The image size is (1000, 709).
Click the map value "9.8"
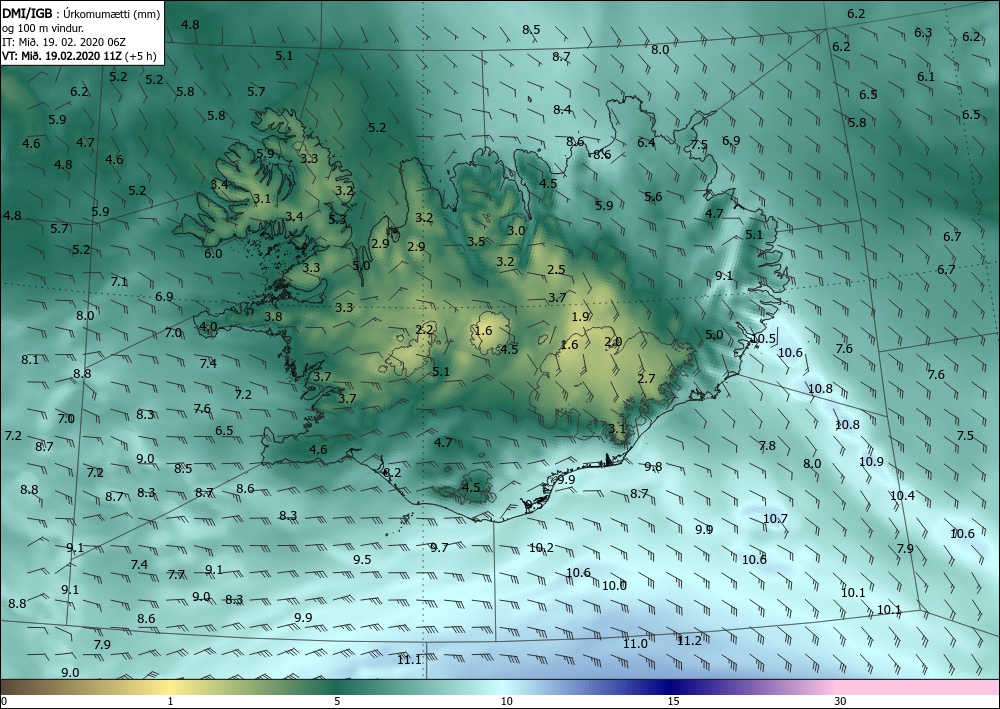(x=653, y=466)
